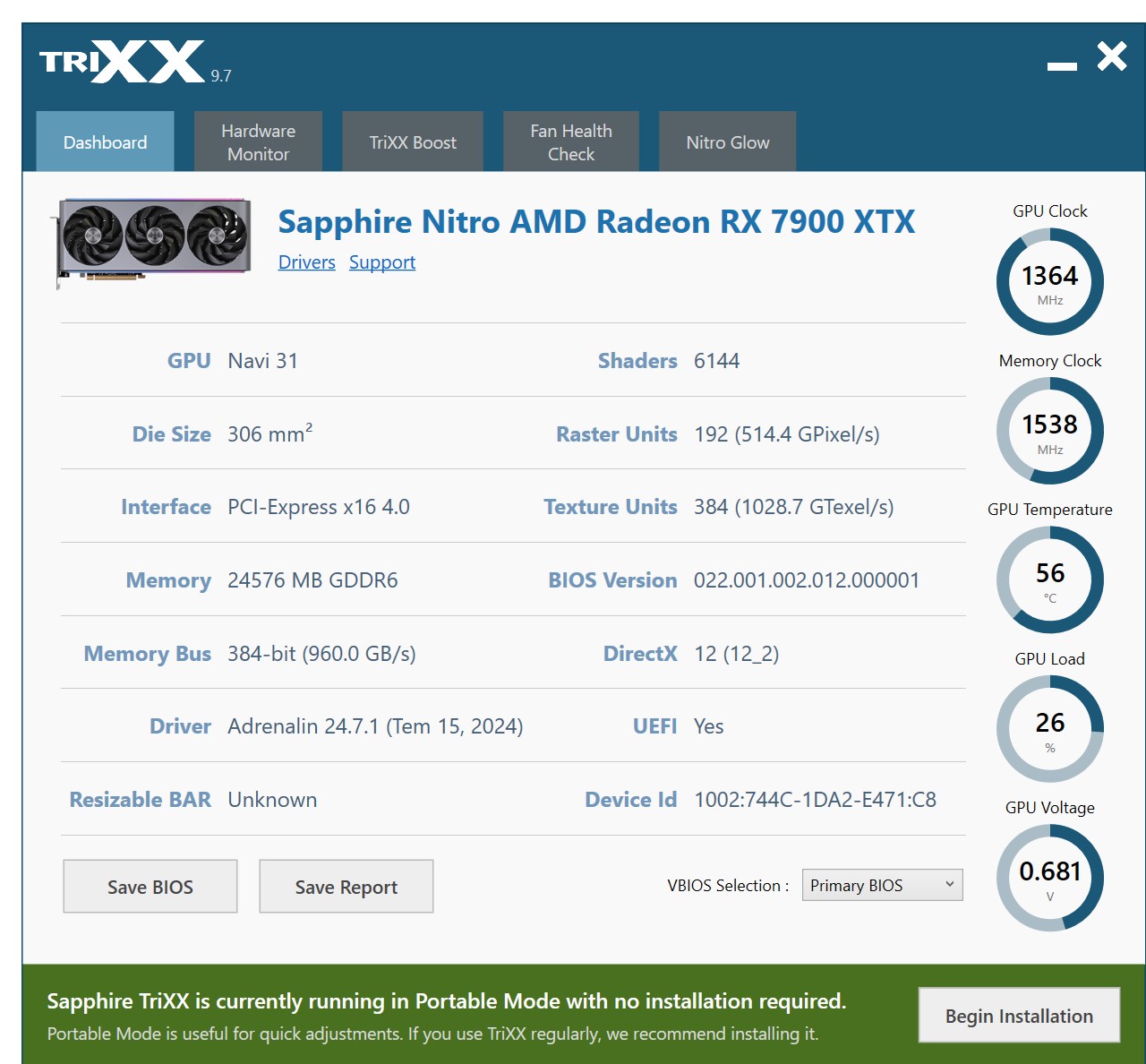Click Begin Installation button
The height and width of the screenshot is (1064, 1146).
click(x=1019, y=1016)
